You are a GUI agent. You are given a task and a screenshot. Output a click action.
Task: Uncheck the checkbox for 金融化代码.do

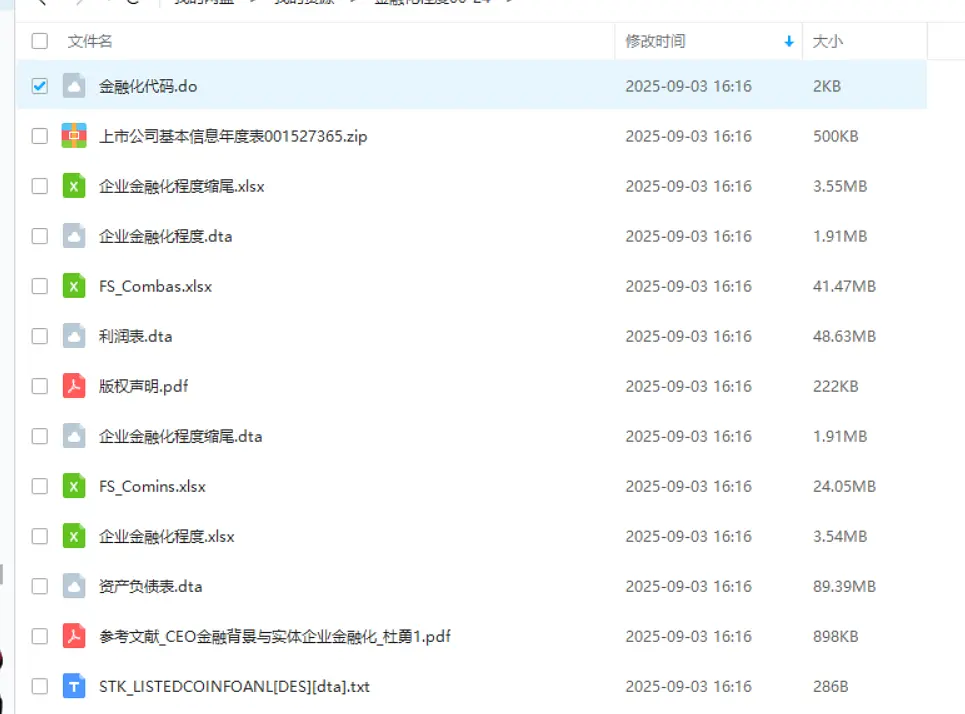(39, 86)
